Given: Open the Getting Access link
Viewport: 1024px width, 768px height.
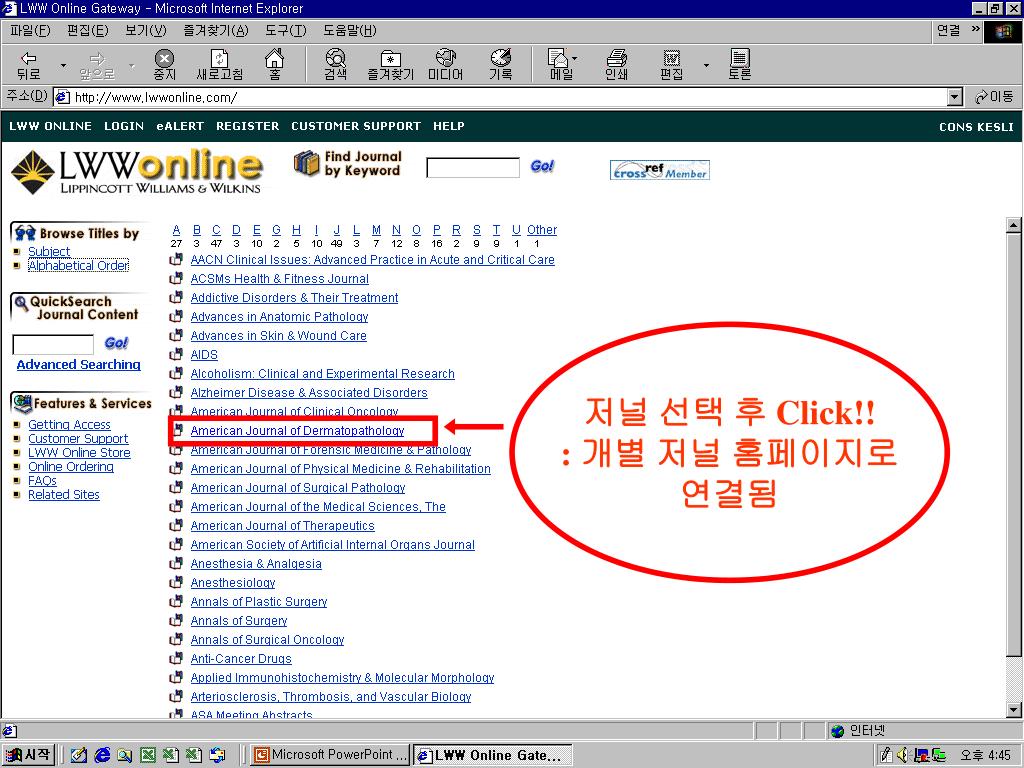Looking at the screenshot, I should point(69,424).
